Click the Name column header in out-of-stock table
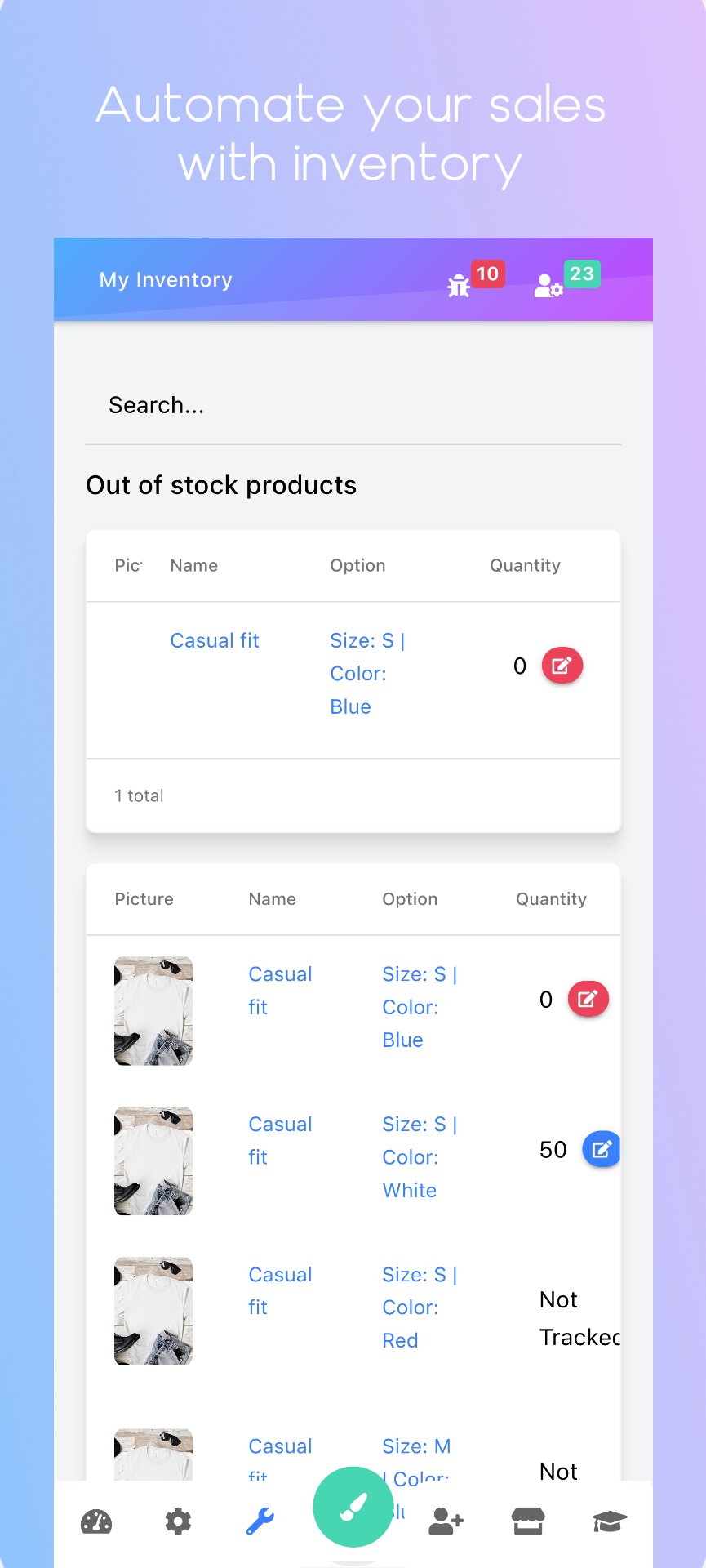 point(194,566)
